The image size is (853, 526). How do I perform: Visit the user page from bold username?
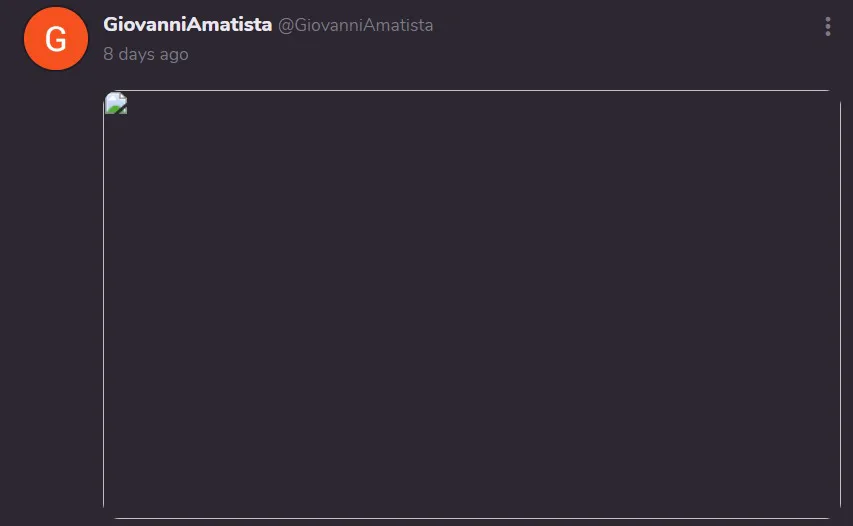coord(188,24)
